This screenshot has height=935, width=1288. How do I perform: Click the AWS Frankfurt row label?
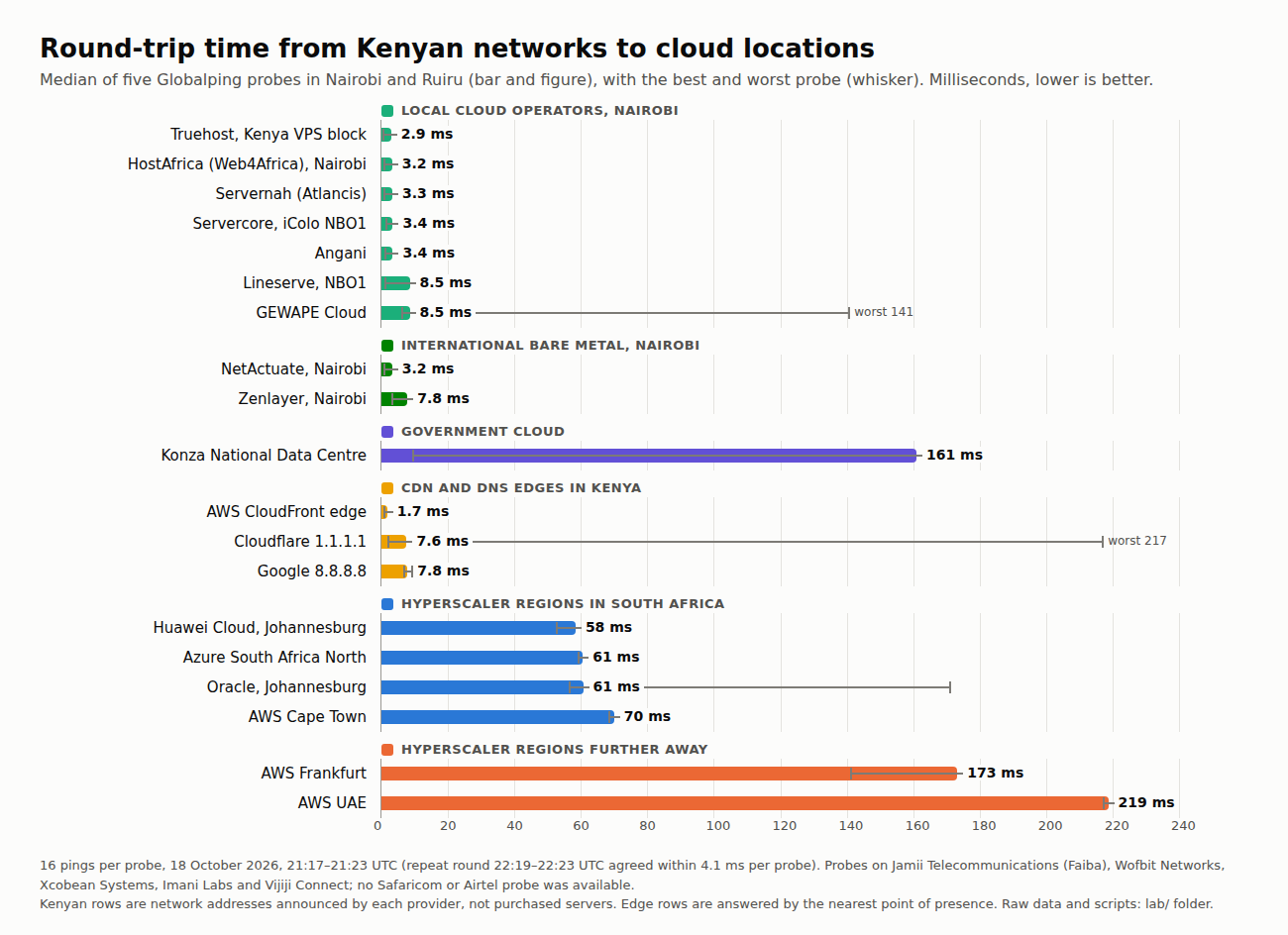point(314,774)
